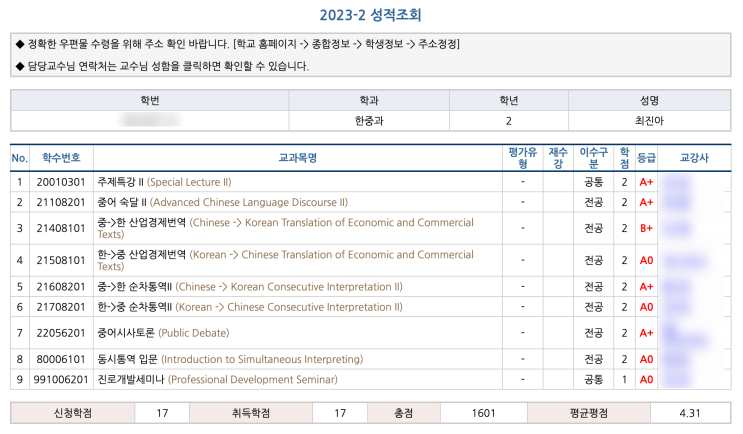Image resolution: width=743 pixels, height=434 pixels.
Task: Open professor contact for 주제특강 II row
Action: (x=677, y=182)
